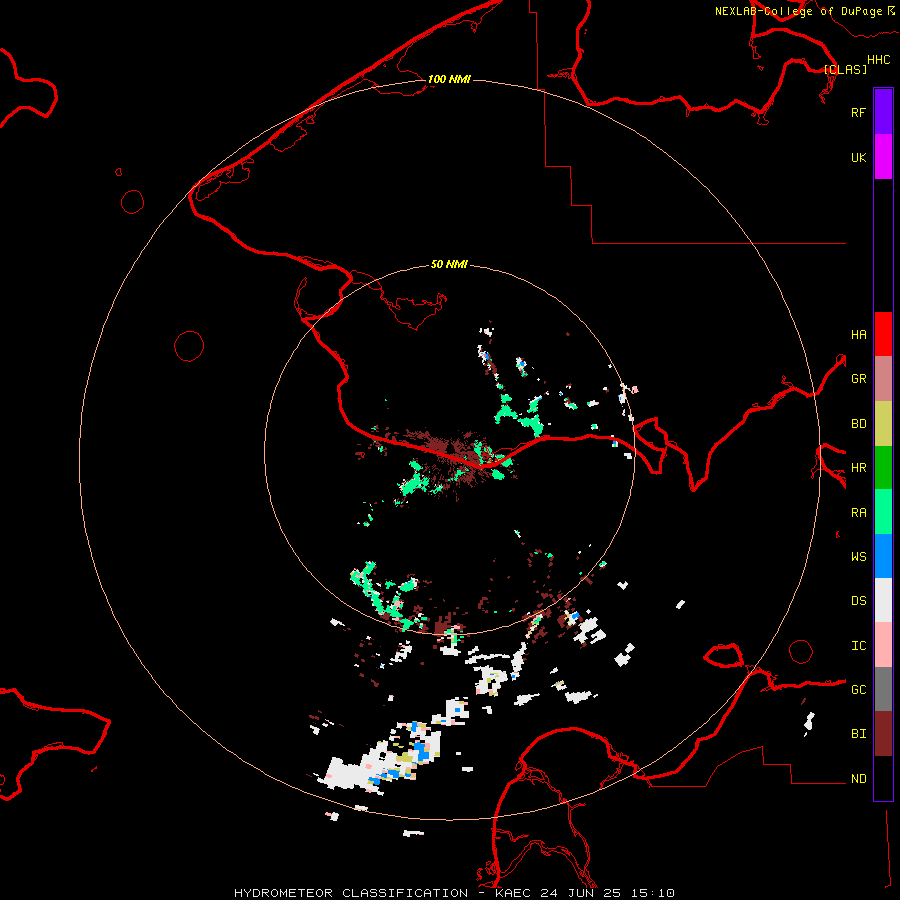Image resolution: width=900 pixels, height=900 pixels.
Task: Click the GC gray legend swatch
Action: 883,689
